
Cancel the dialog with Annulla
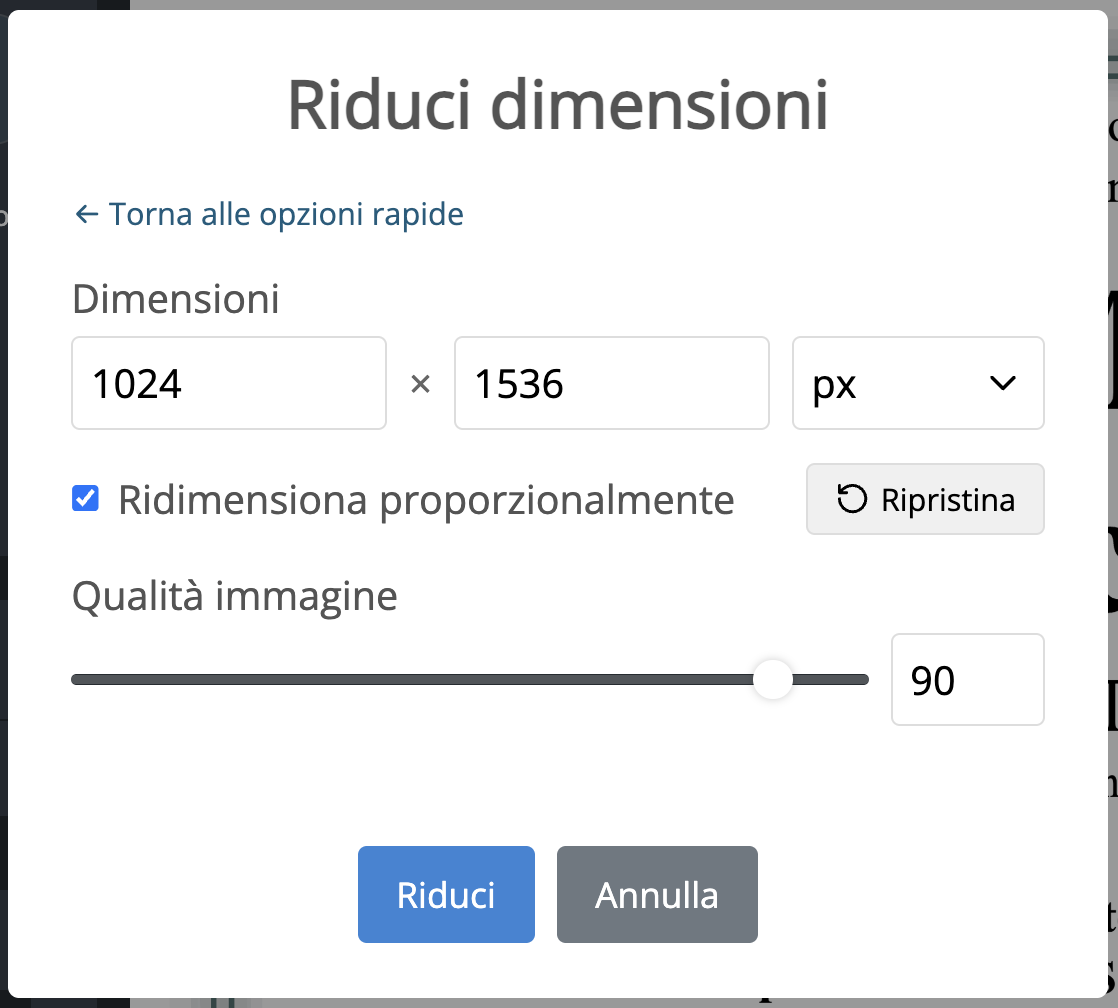click(656, 894)
